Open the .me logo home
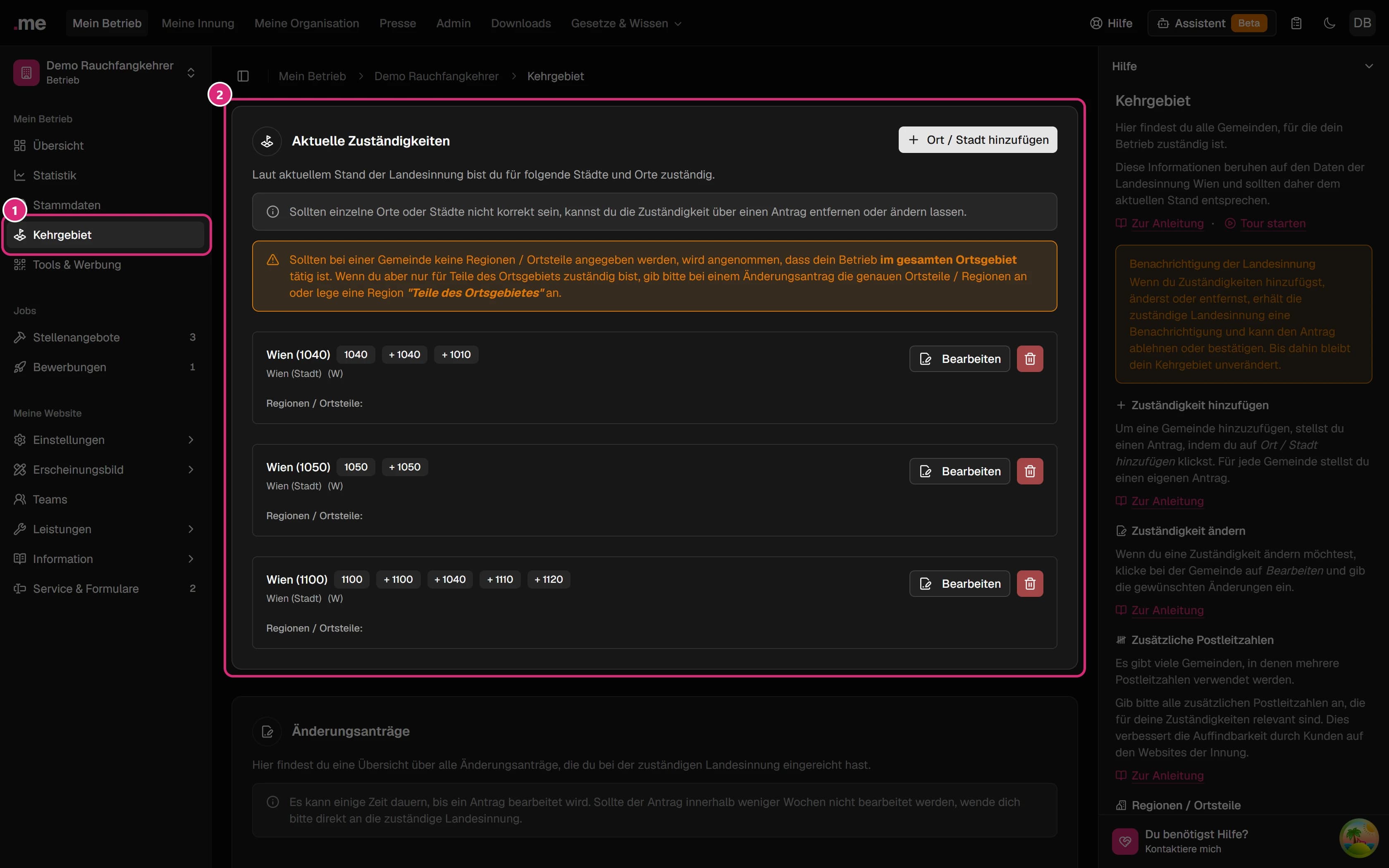 click(30, 24)
